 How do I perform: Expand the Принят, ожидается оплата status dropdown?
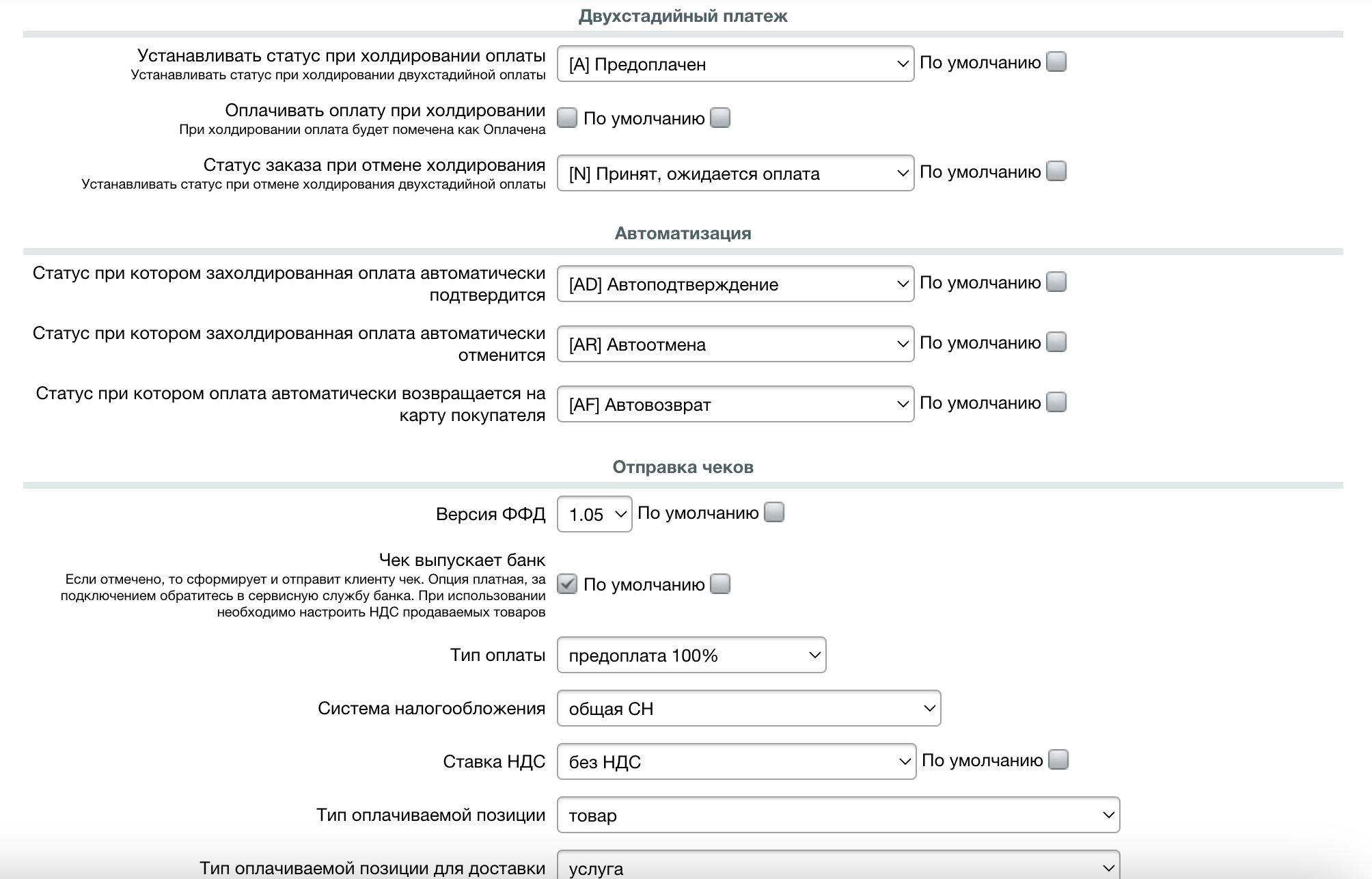pos(735,174)
